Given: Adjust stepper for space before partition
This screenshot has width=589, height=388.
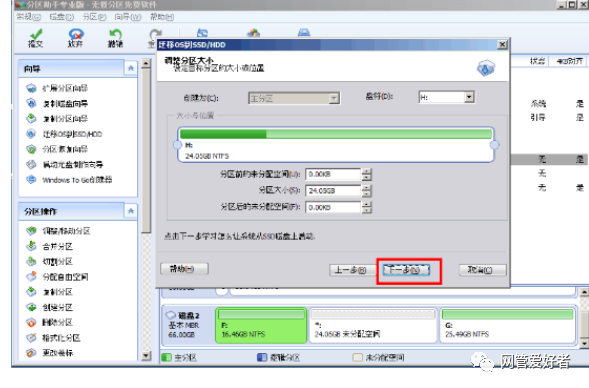Looking at the screenshot, I should pos(367,174).
